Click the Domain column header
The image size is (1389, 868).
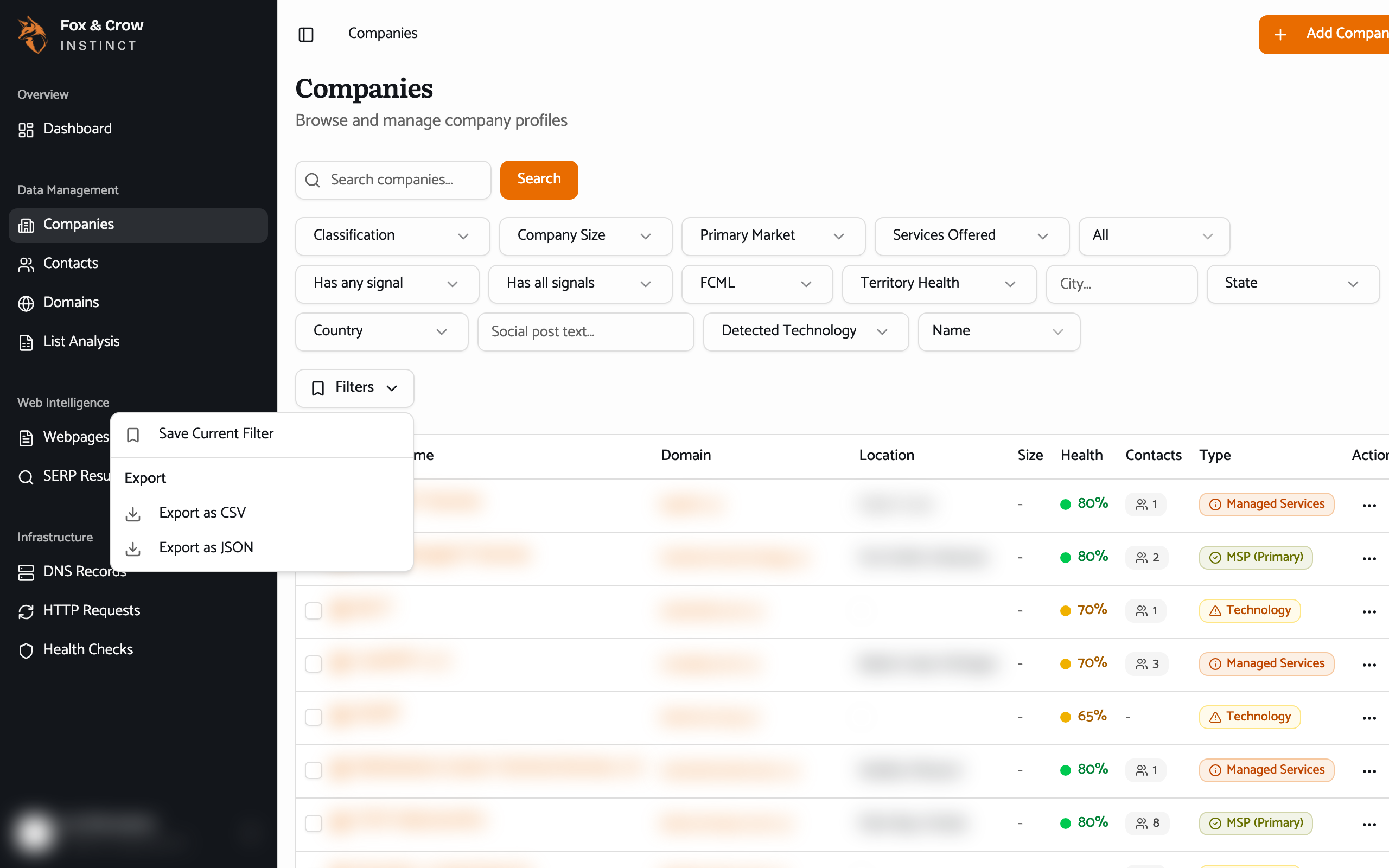tap(686, 456)
